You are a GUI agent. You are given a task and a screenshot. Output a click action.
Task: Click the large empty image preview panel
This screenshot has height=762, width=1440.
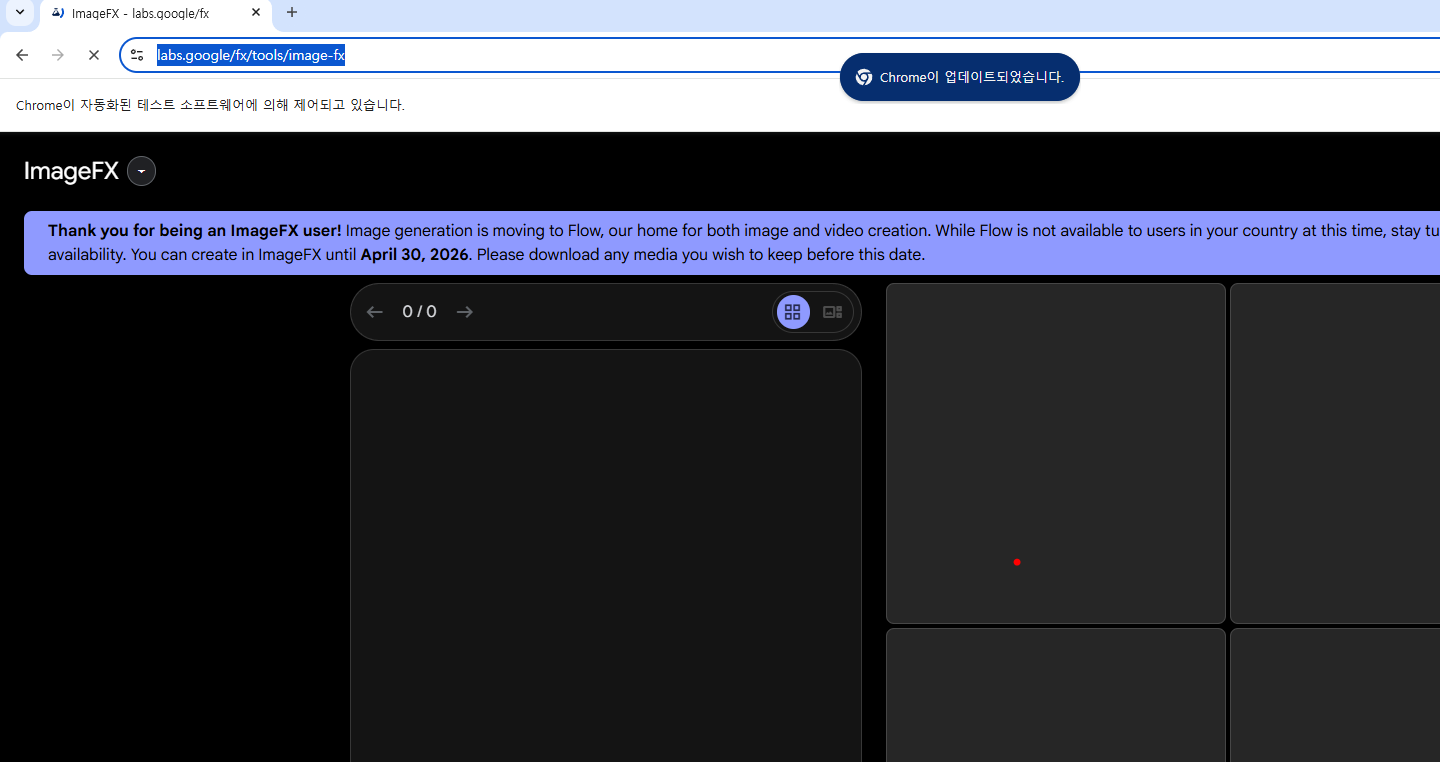pyautogui.click(x=605, y=555)
